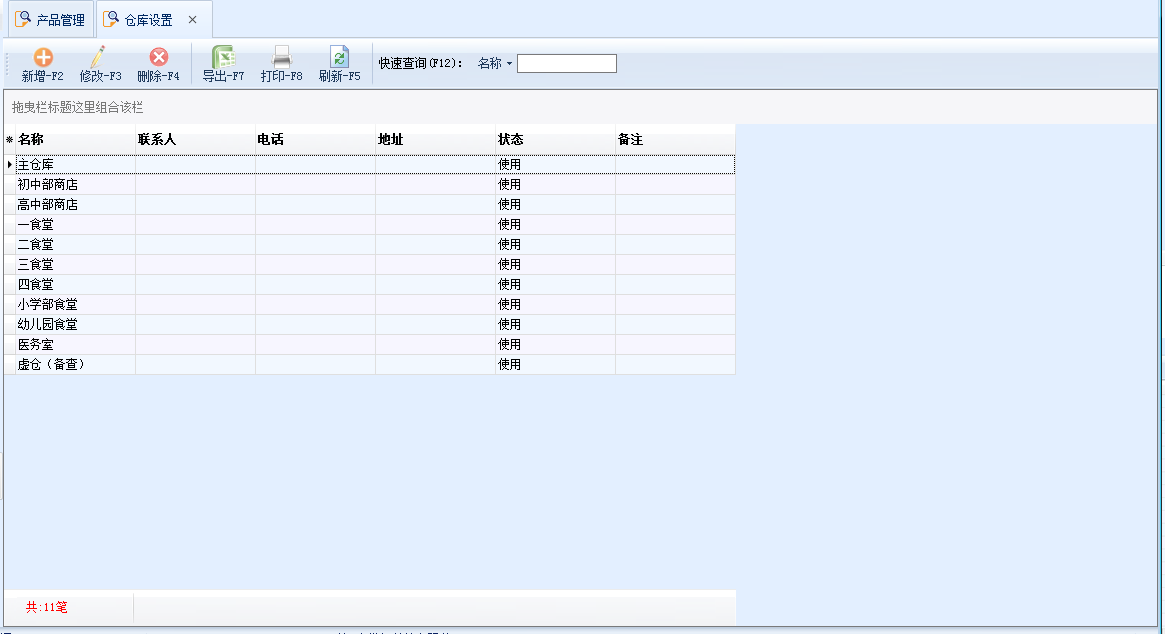Screen dimensions: 1165x634
Task: Click the 删除-F4 red delete icon
Action: coord(158,58)
